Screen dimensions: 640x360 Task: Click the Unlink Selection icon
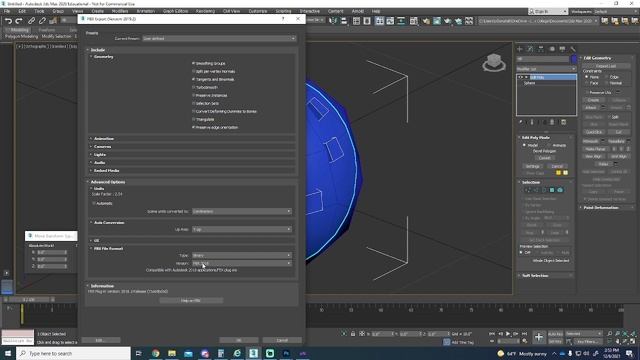tap(42, 20)
